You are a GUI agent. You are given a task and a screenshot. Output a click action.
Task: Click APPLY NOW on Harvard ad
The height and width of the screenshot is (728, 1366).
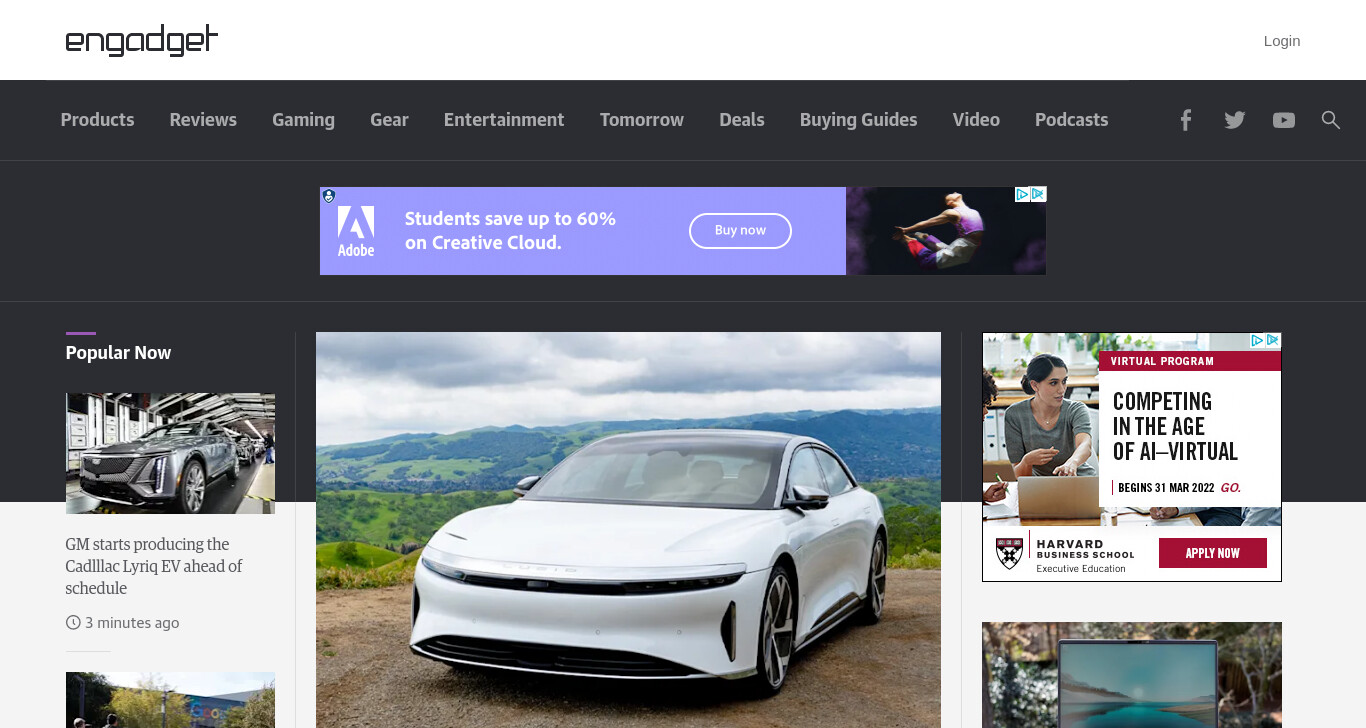tap(1212, 553)
